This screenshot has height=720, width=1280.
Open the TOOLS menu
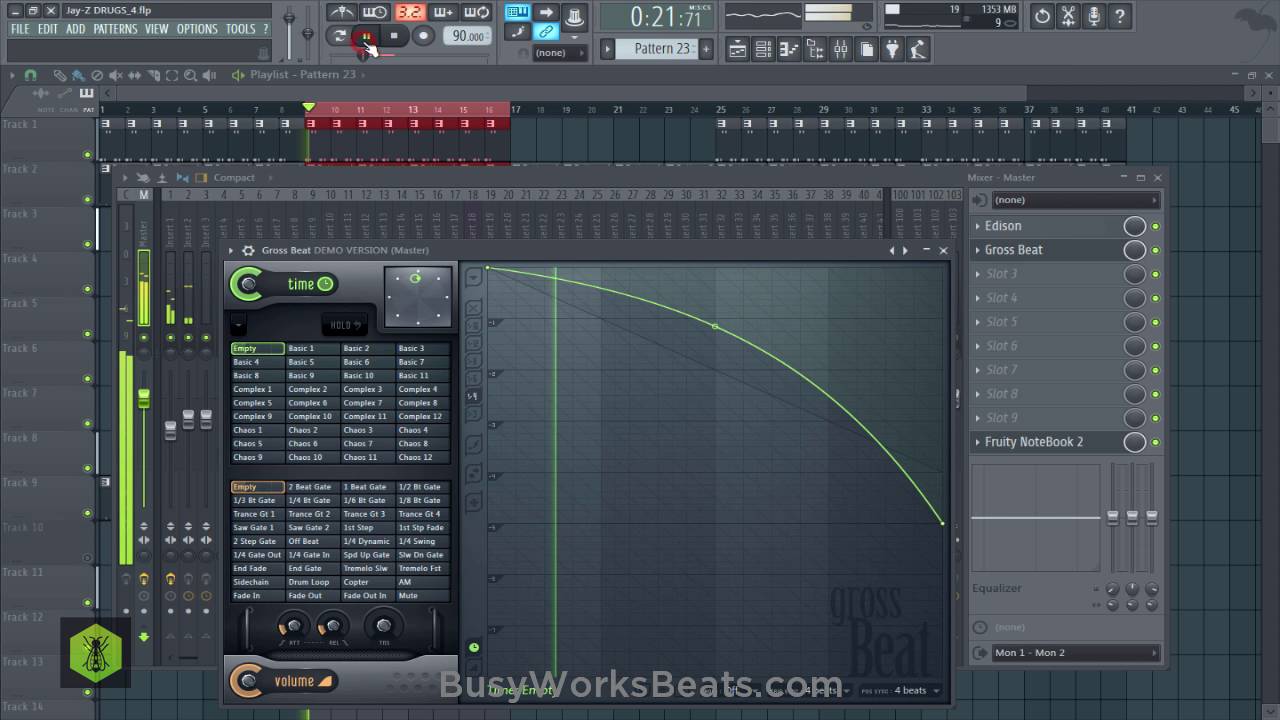(x=240, y=29)
